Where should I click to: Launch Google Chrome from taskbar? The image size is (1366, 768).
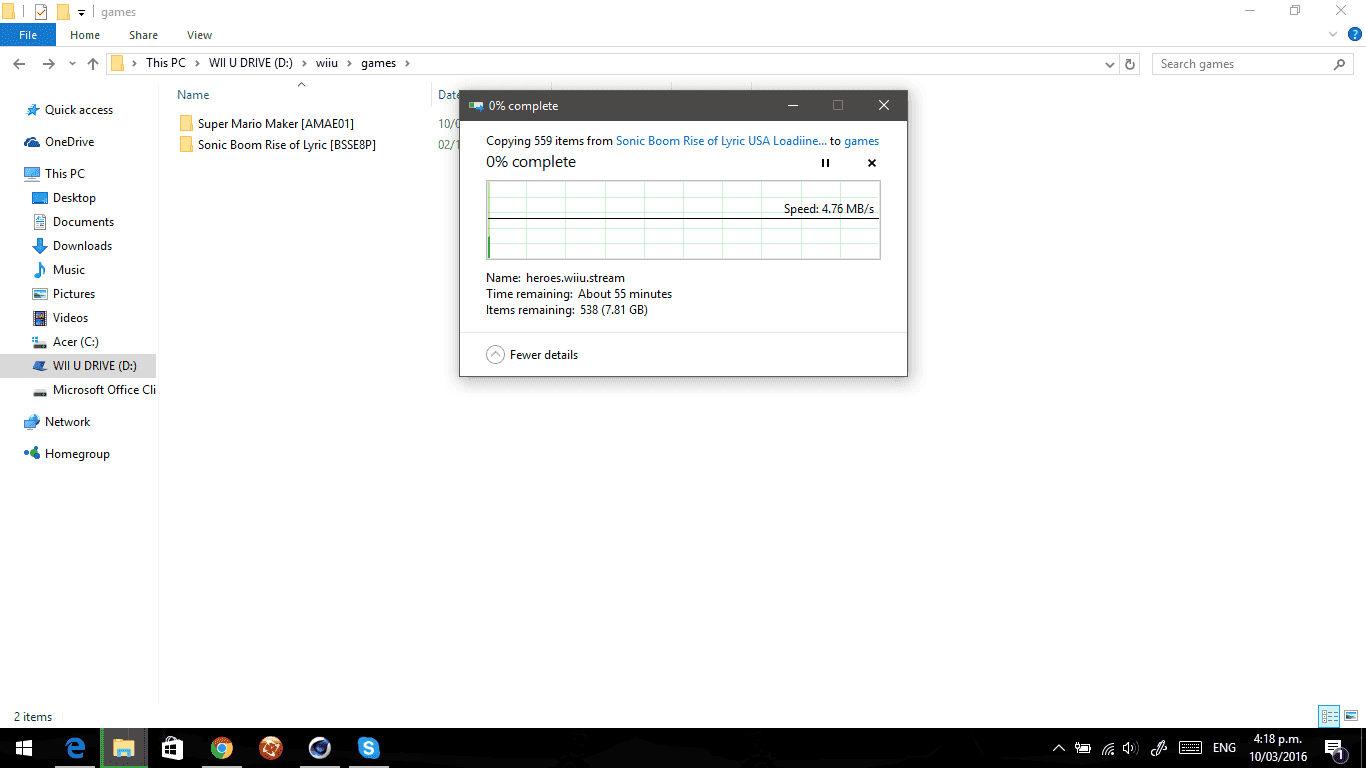pyautogui.click(x=221, y=748)
